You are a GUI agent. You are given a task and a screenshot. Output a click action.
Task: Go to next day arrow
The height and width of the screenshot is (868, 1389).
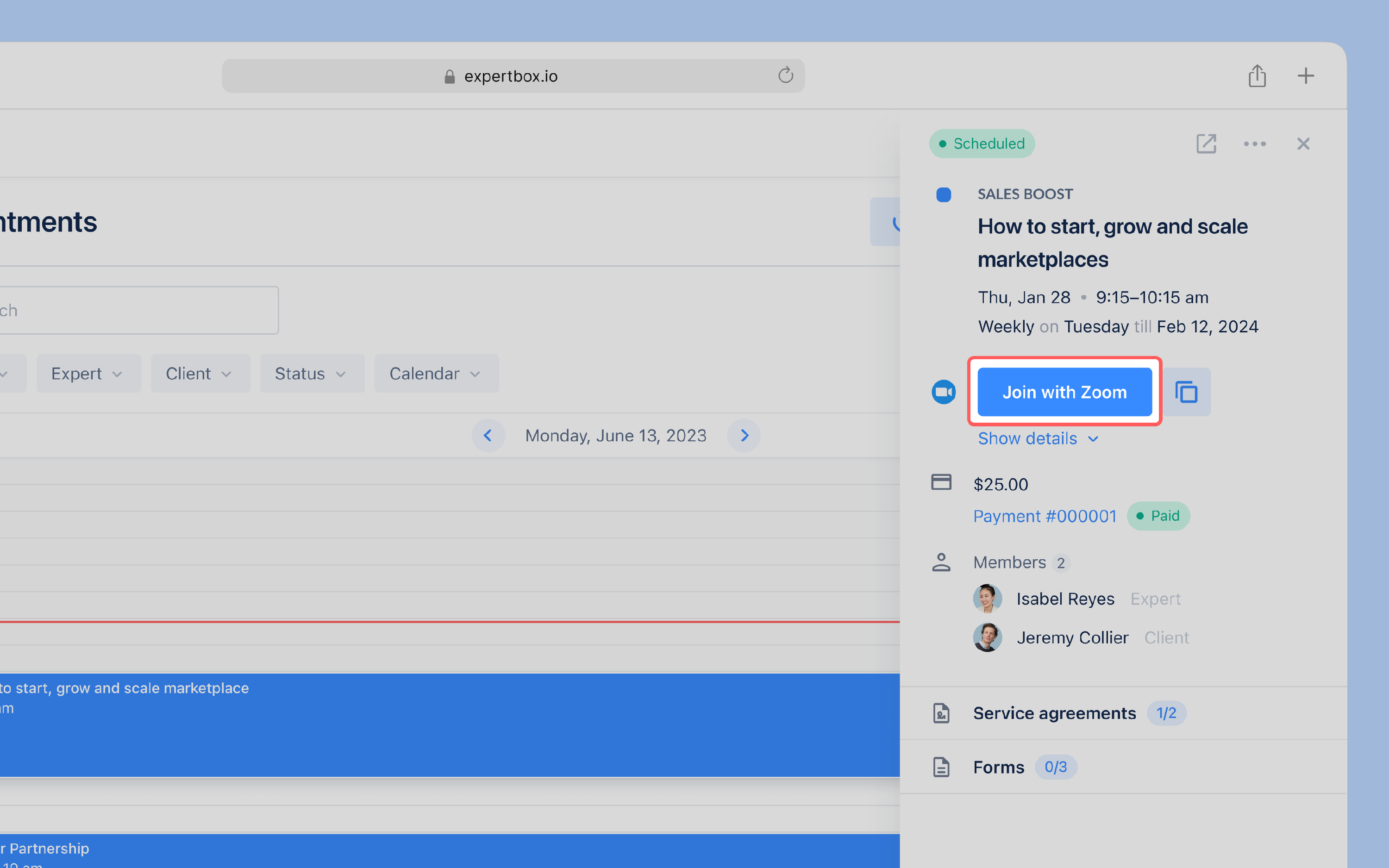click(x=744, y=436)
